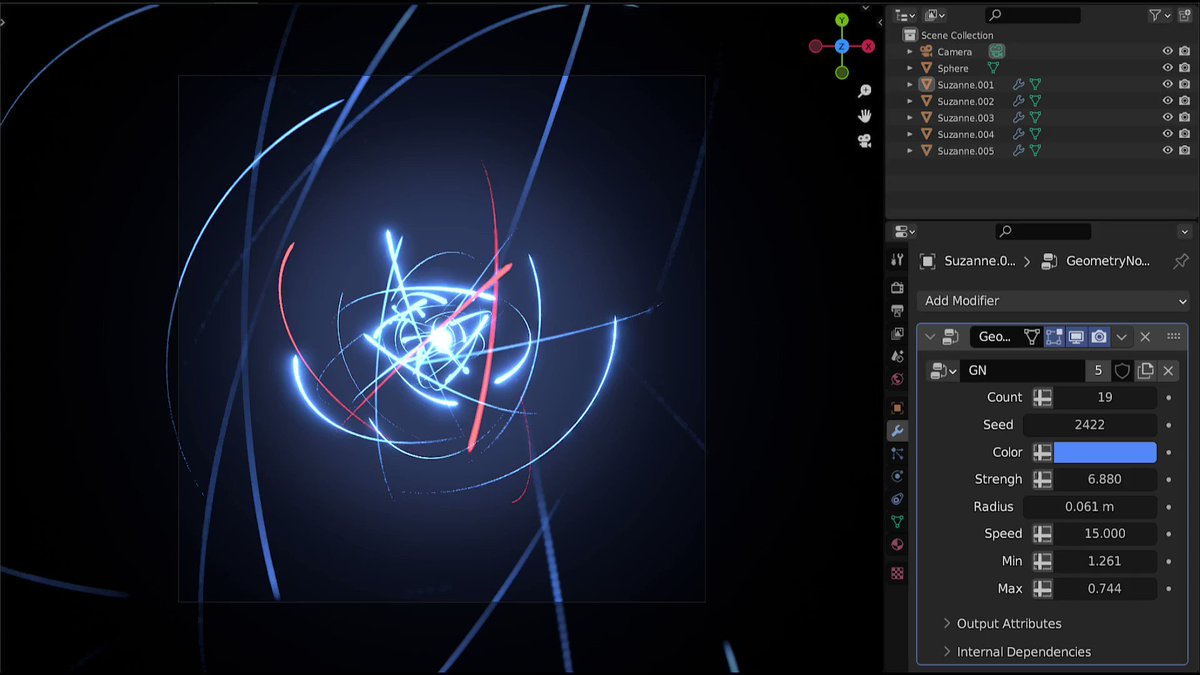Toggle modifier viewport display monitor icon
The height and width of the screenshot is (675, 1200).
click(1076, 337)
